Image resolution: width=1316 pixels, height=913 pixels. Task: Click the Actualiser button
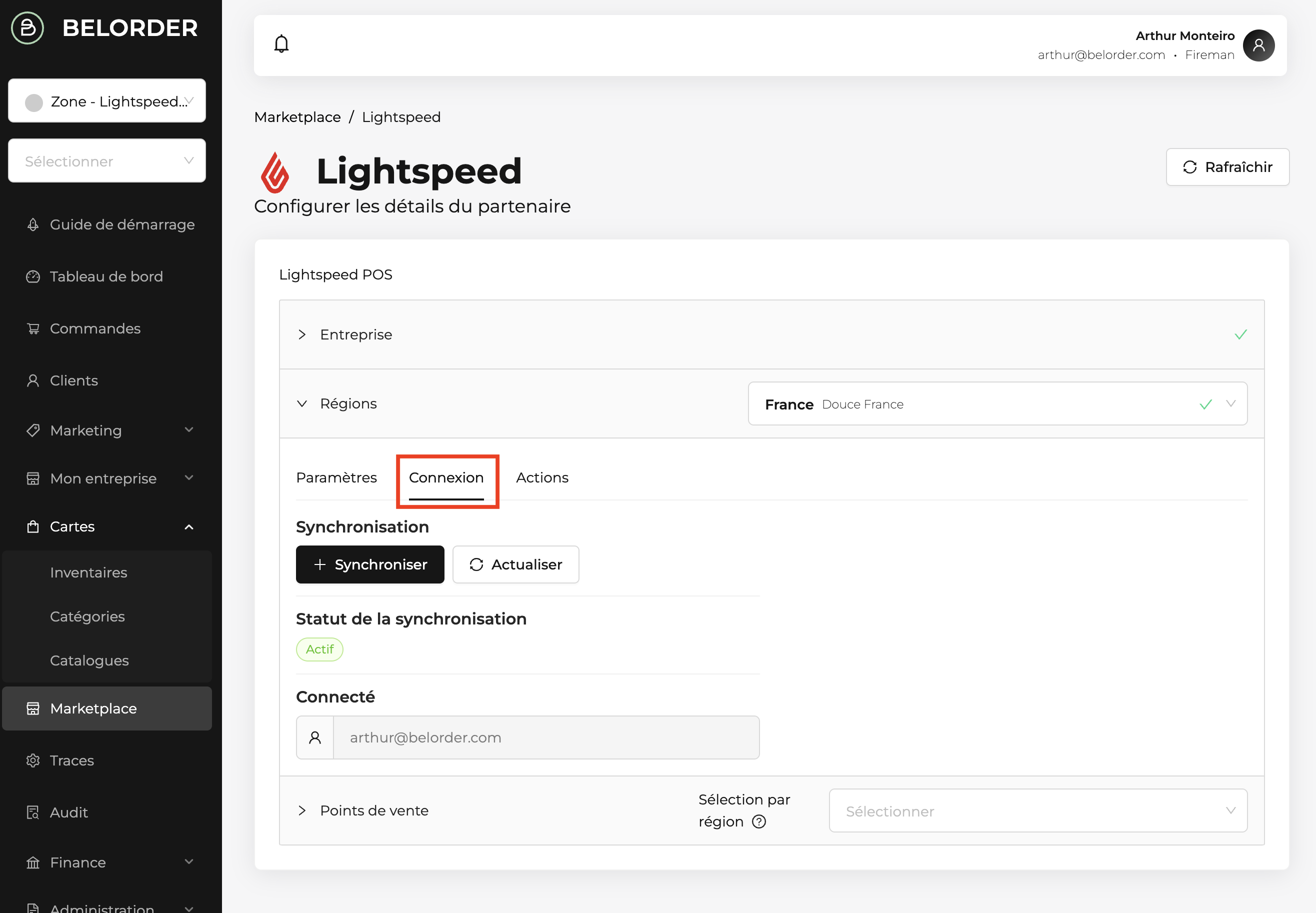[x=516, y=564]
